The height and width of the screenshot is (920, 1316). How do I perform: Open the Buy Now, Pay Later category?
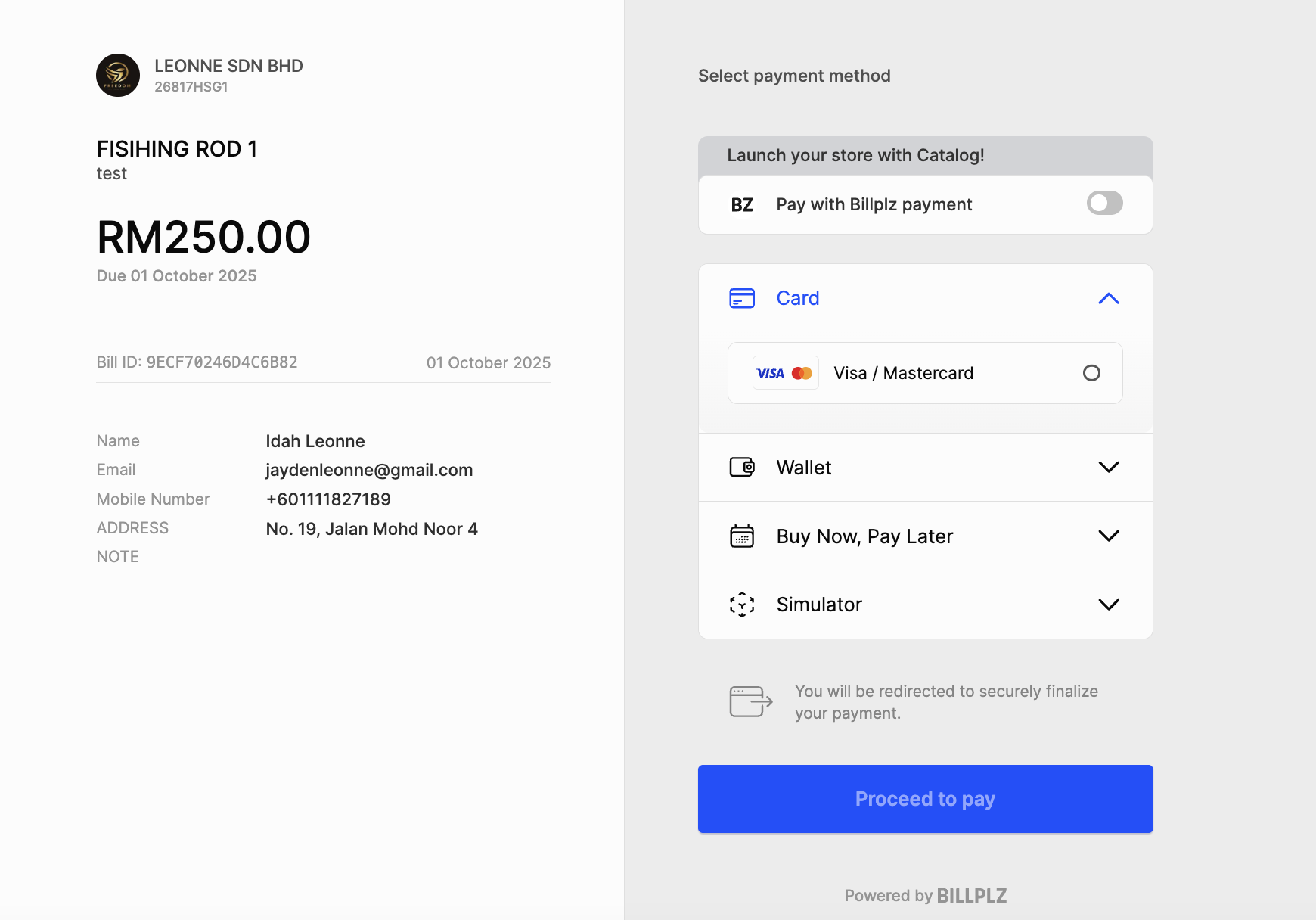[x=864, y=536]
